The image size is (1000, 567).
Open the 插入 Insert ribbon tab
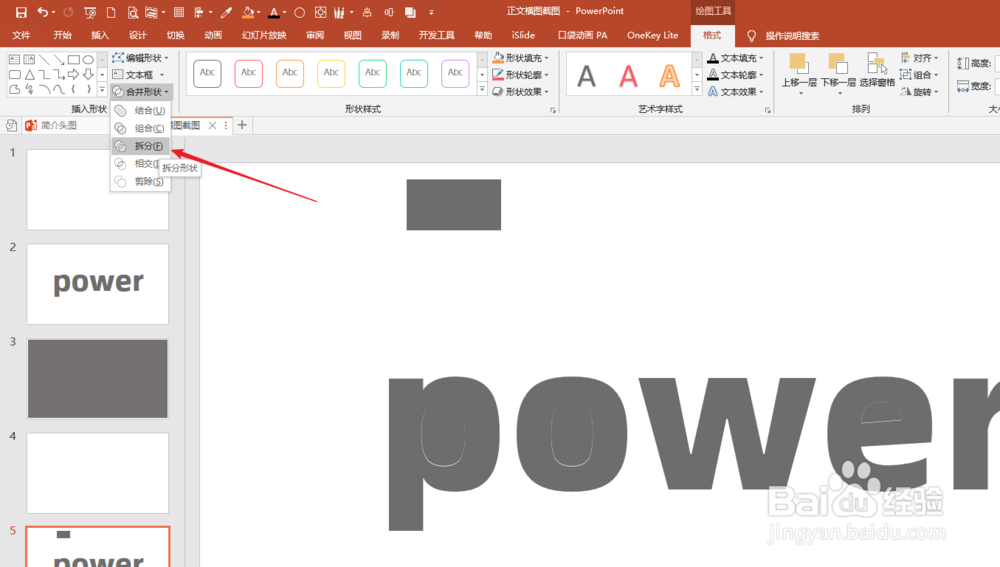pos(99,35)
